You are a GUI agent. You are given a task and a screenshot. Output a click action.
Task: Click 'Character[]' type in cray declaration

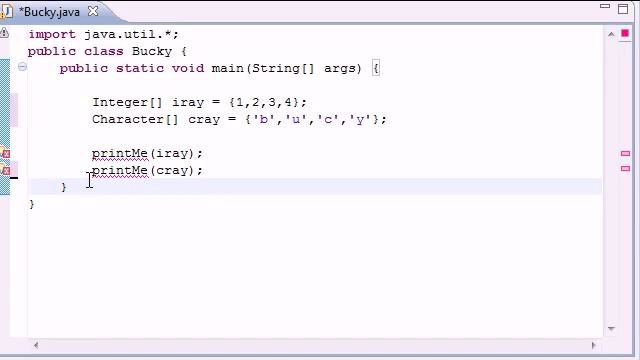[135, 119]
